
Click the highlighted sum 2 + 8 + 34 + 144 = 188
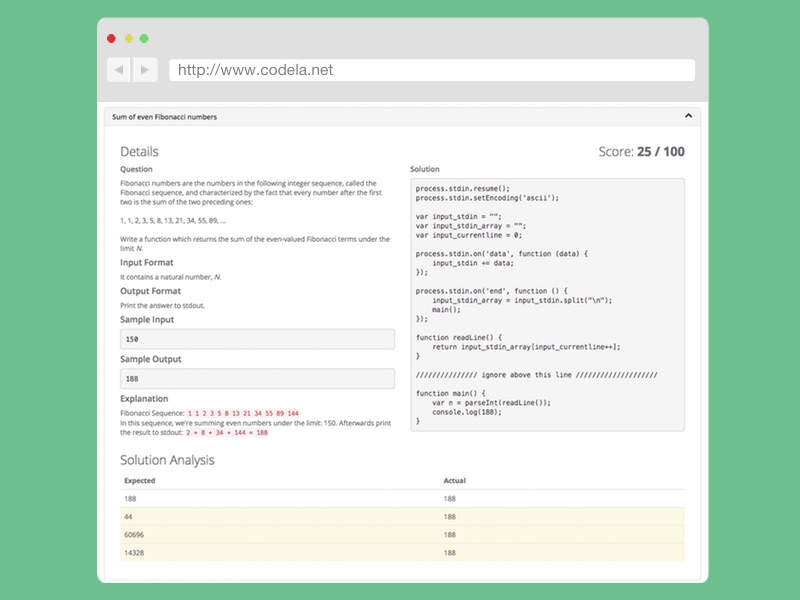coord(227,433)
